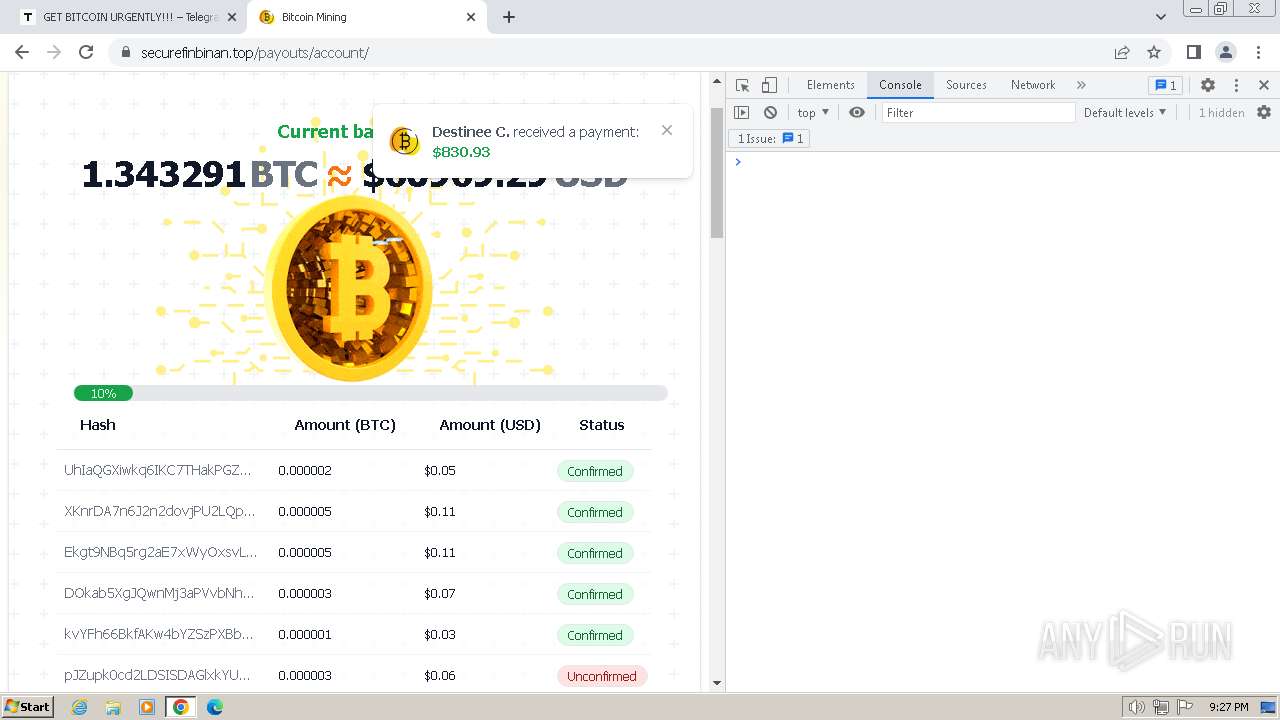
Task: Click hash UhIaQGXiwkq6IKC7THakPGZ...
Action: 158,470
